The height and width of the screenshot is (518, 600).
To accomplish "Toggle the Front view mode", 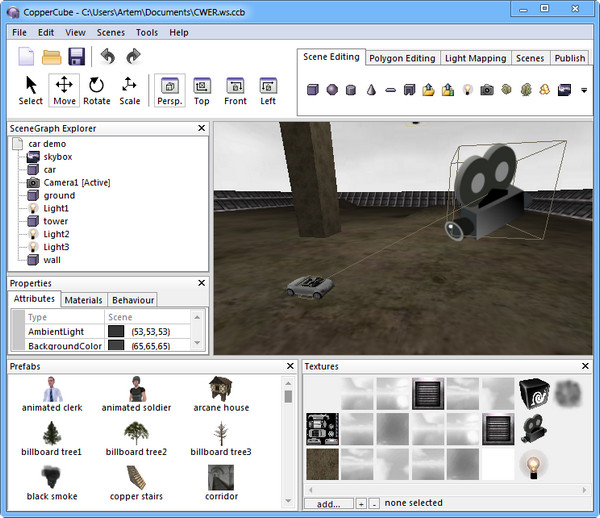I will [235, 90].
